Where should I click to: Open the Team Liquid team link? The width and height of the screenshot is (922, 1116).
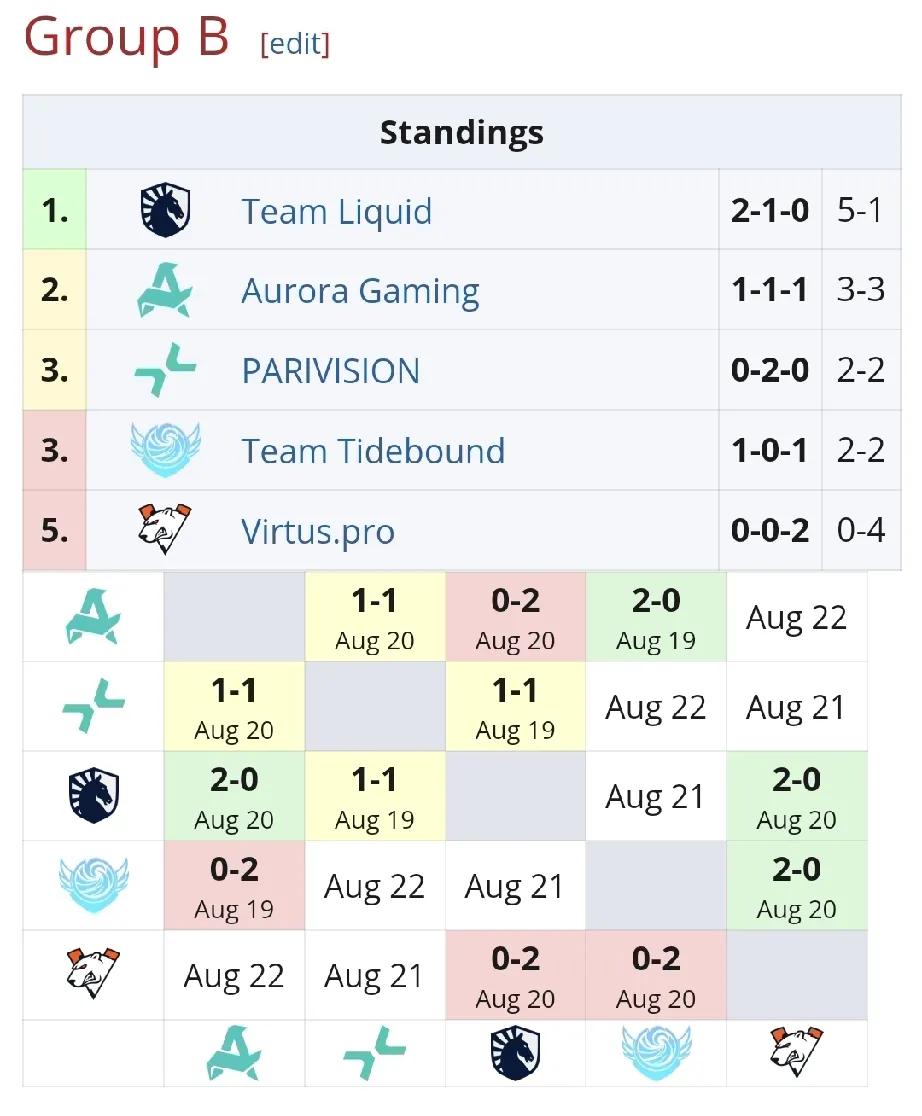pos(336,211)
